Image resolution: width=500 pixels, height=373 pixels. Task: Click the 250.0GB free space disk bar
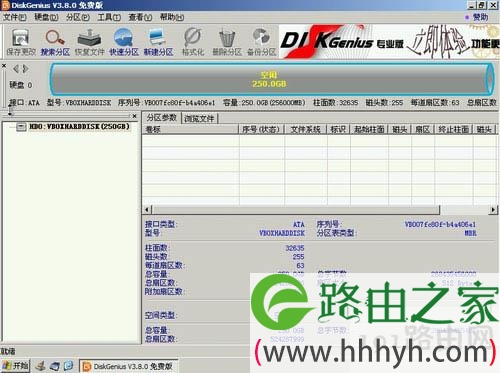tap(271, 79)
